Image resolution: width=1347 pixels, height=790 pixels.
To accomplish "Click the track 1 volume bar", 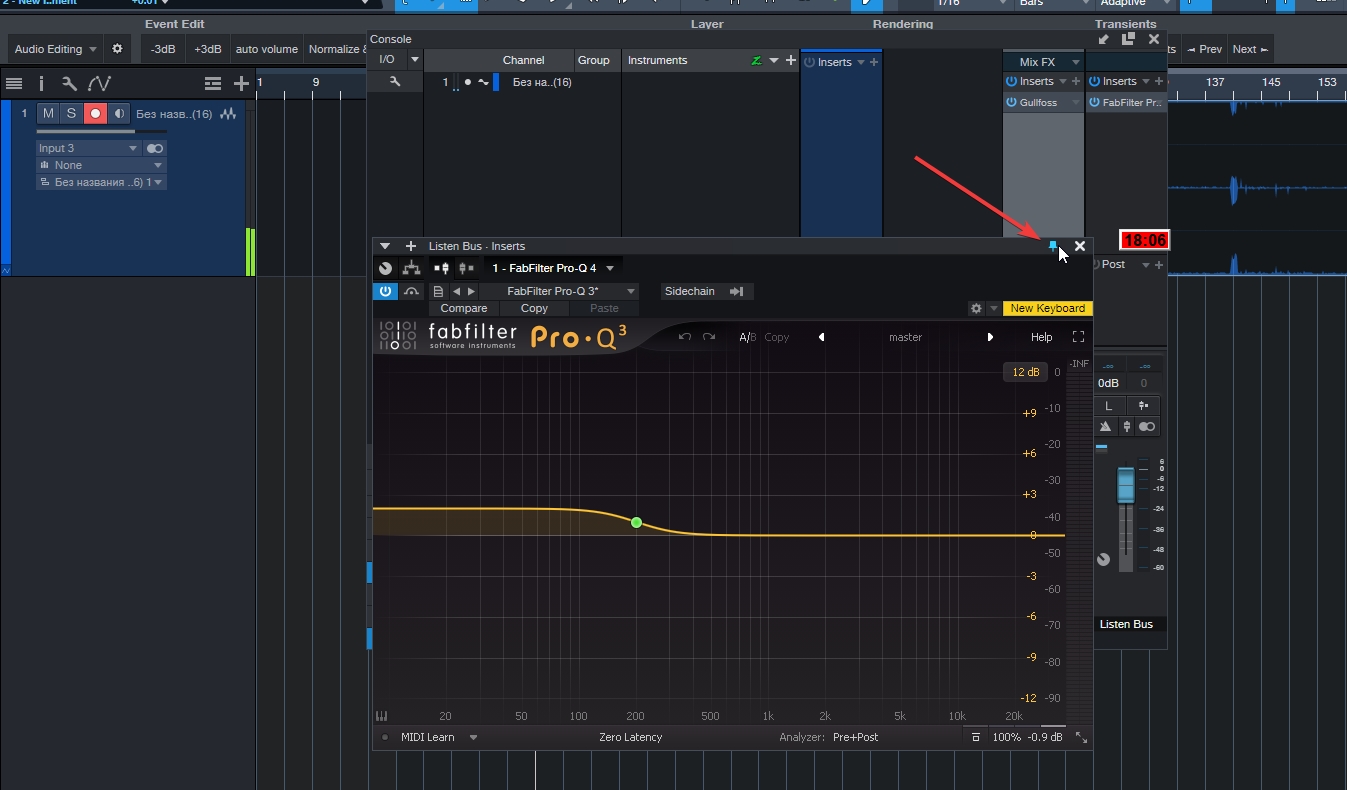I will [x=100, y=131].
